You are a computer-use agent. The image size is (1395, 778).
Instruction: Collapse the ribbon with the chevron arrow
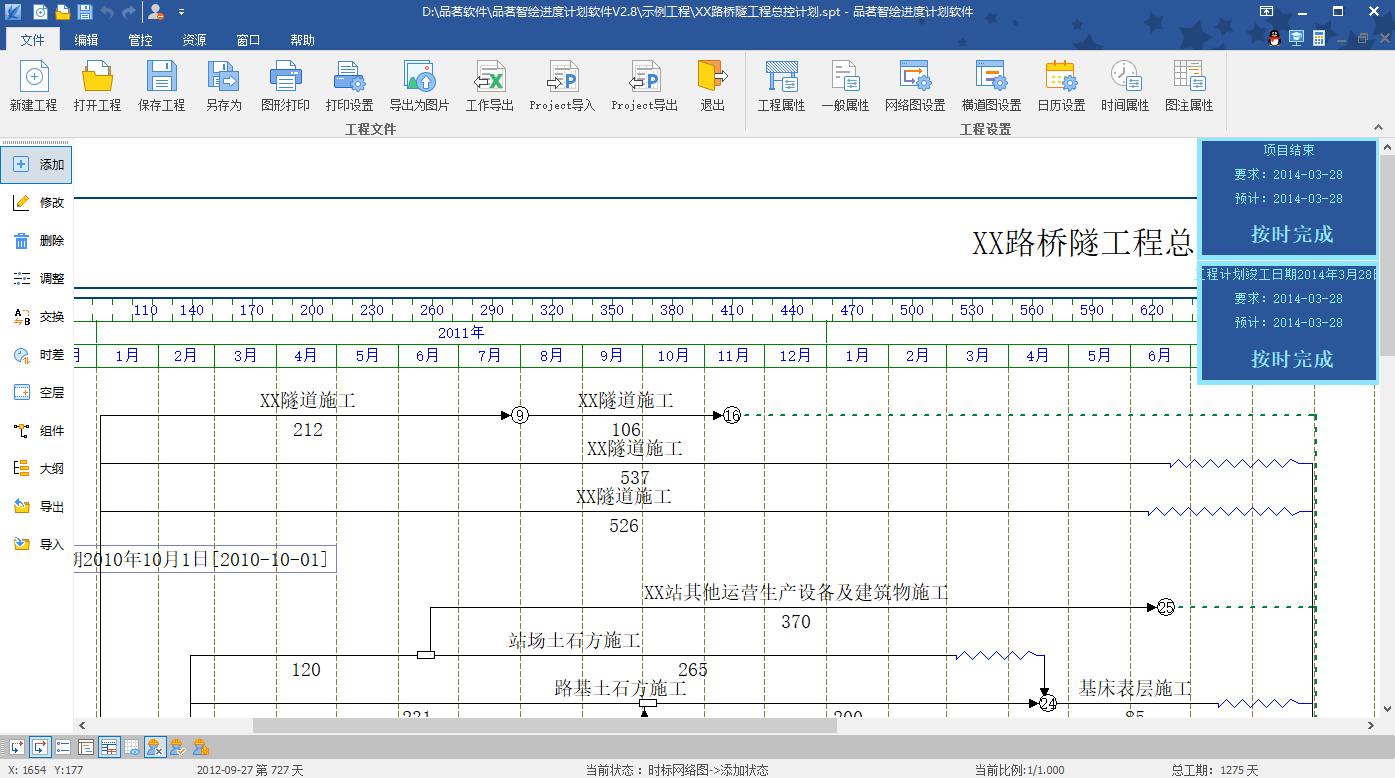[x=1379, y=127]
